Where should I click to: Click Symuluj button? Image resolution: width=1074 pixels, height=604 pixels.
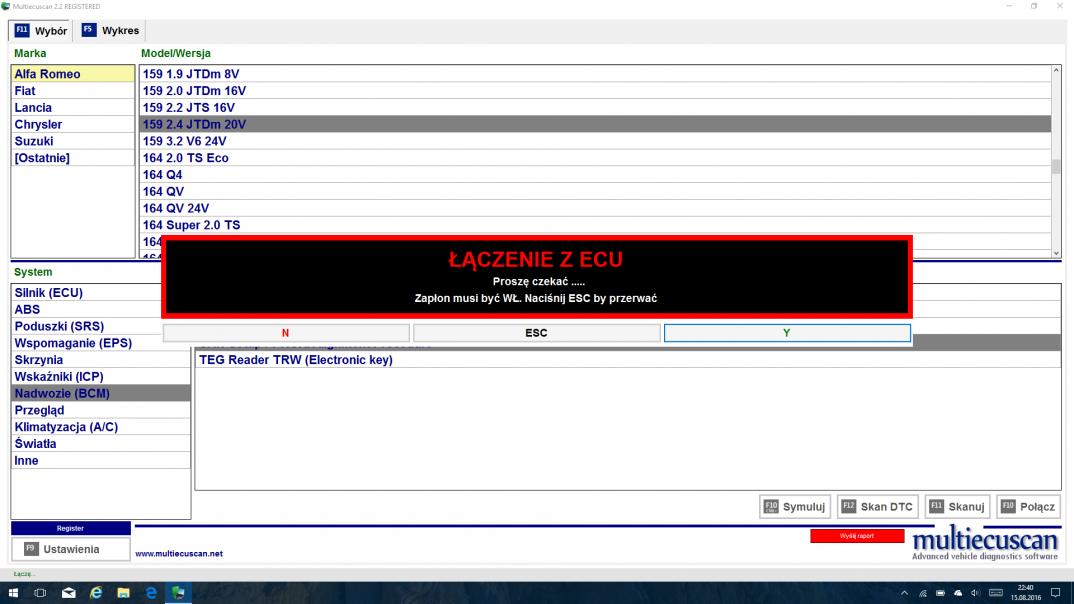(795, 507)
